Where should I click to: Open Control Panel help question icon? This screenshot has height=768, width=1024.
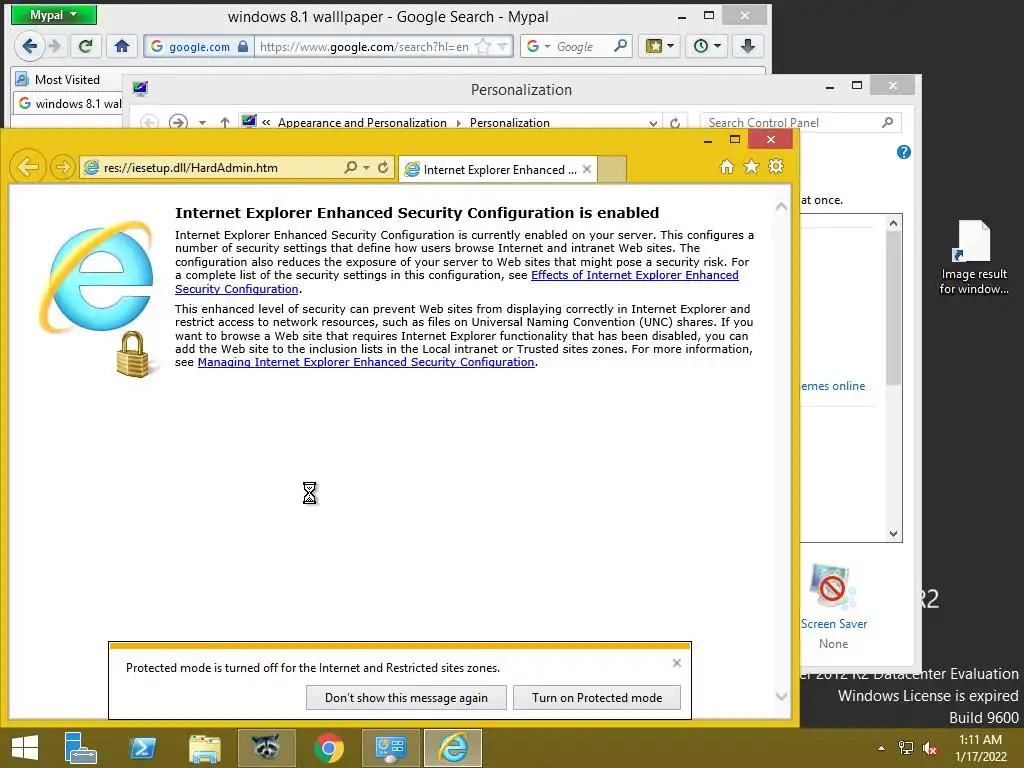pyautogui.click(x=904, y=152)
